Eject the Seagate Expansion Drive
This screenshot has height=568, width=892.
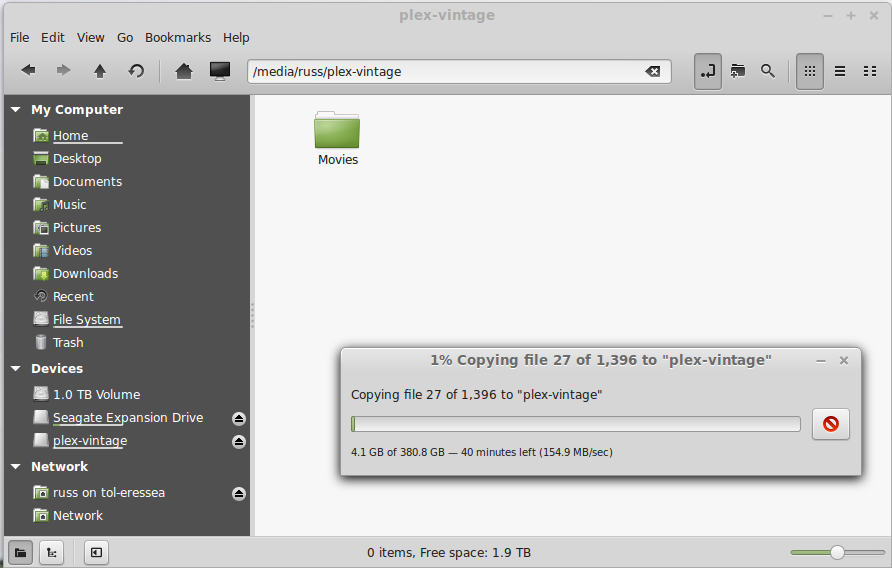[239, 418]
